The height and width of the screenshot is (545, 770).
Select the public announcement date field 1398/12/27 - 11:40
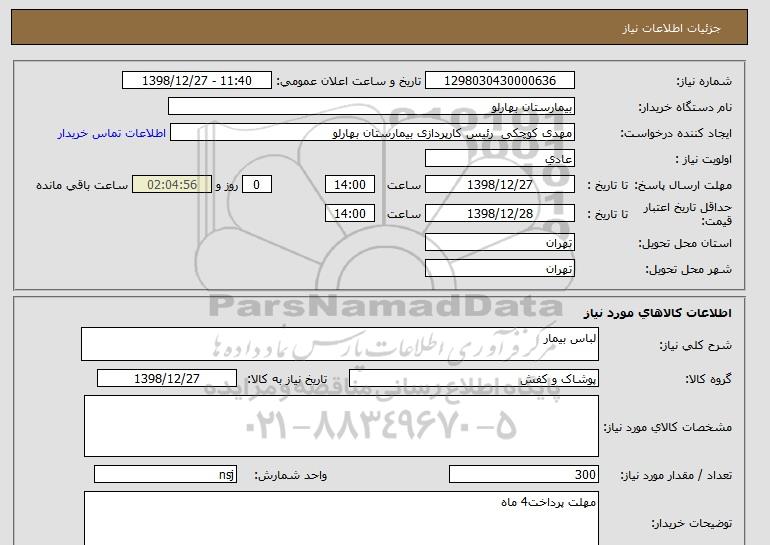click(197, 81)
